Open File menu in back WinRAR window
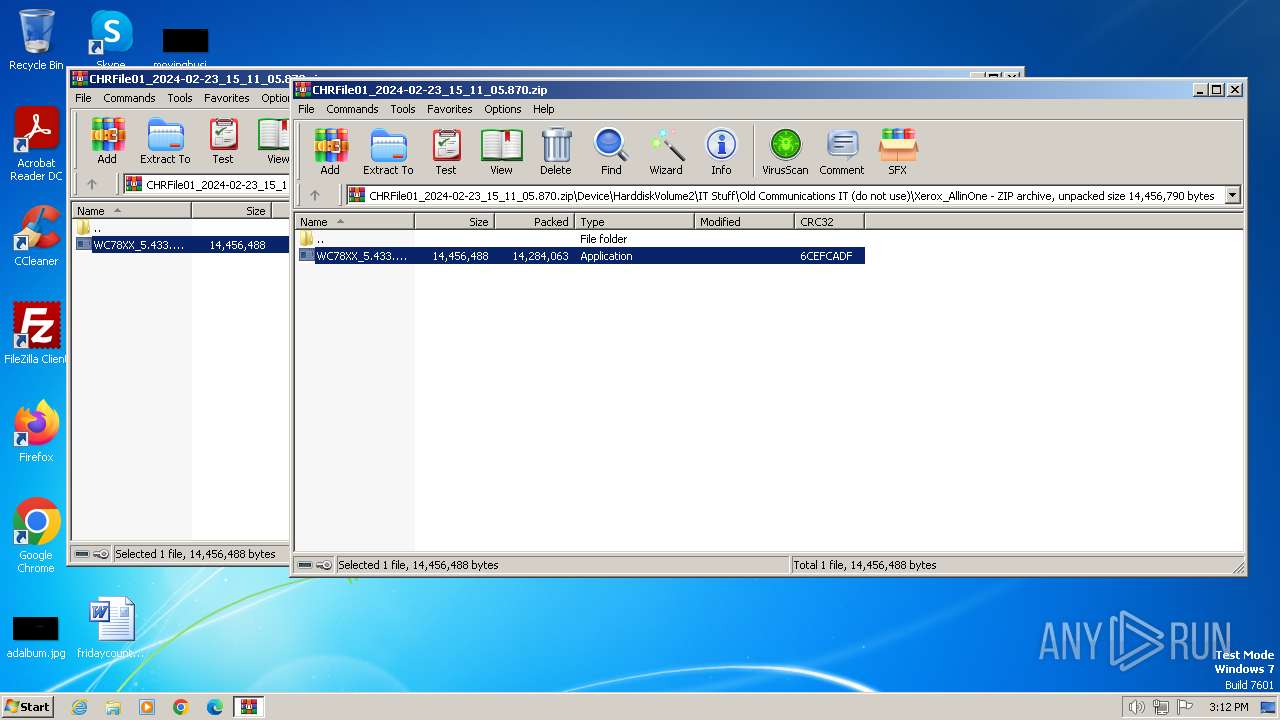 point(83,98)
